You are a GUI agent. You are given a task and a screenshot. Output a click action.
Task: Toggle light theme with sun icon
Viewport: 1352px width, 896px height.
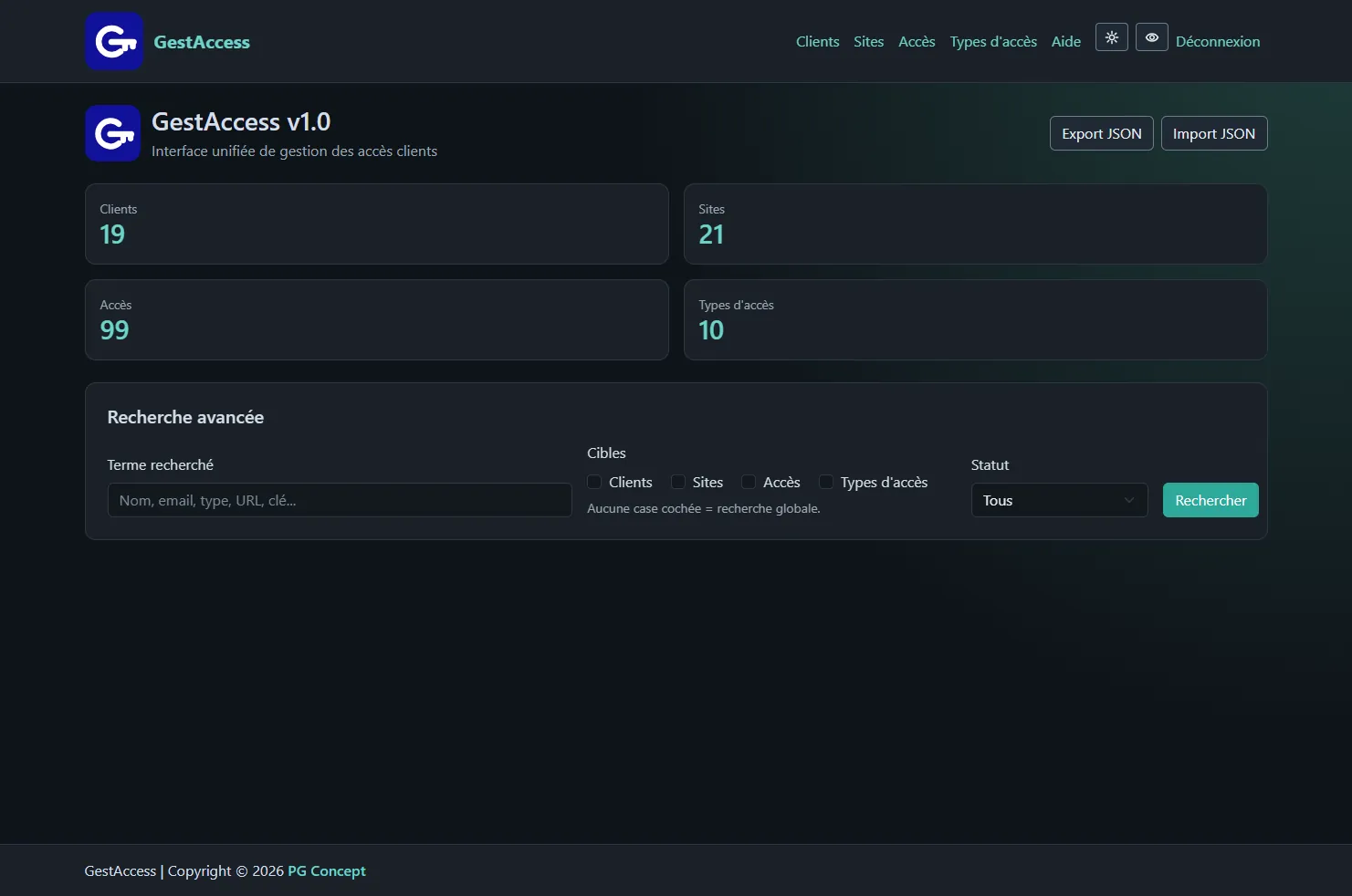pos(1111,37)
